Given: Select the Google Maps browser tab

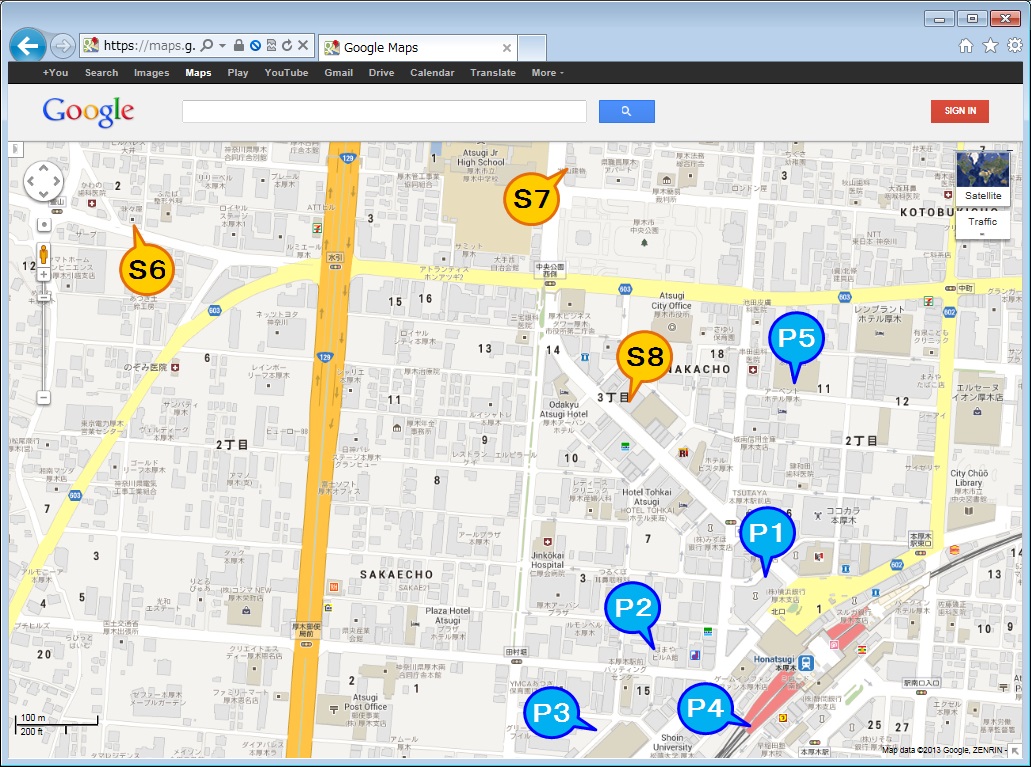Looking at the screenshot, I should click(x=418, y=47).
